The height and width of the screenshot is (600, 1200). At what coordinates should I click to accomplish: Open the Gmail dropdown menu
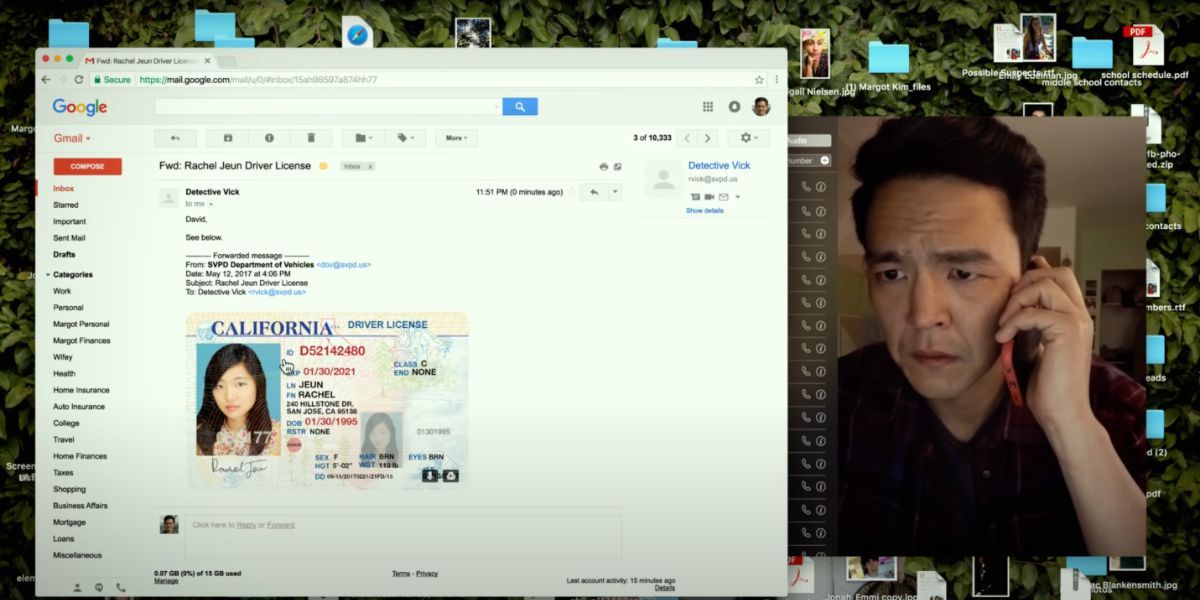(72, 138)
